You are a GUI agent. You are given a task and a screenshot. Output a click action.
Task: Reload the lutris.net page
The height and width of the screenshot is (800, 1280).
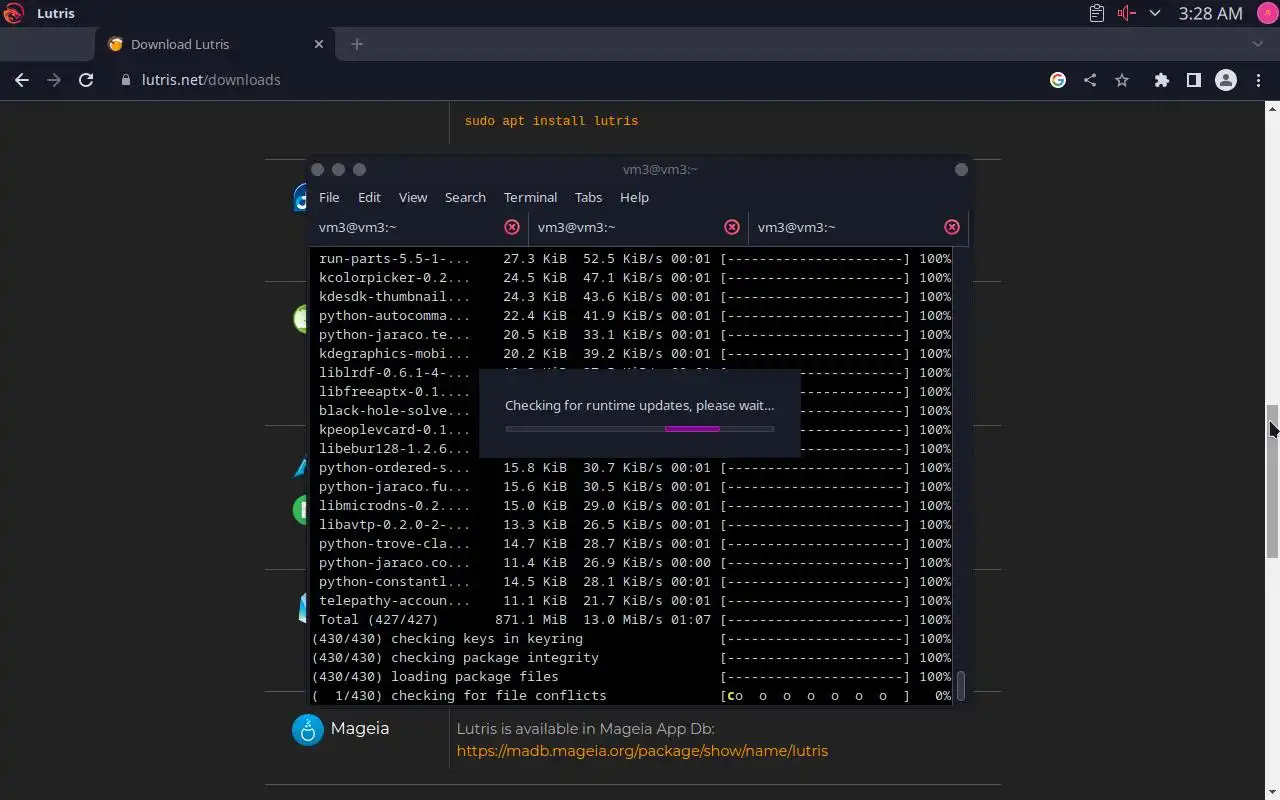(x=86, y=80)
